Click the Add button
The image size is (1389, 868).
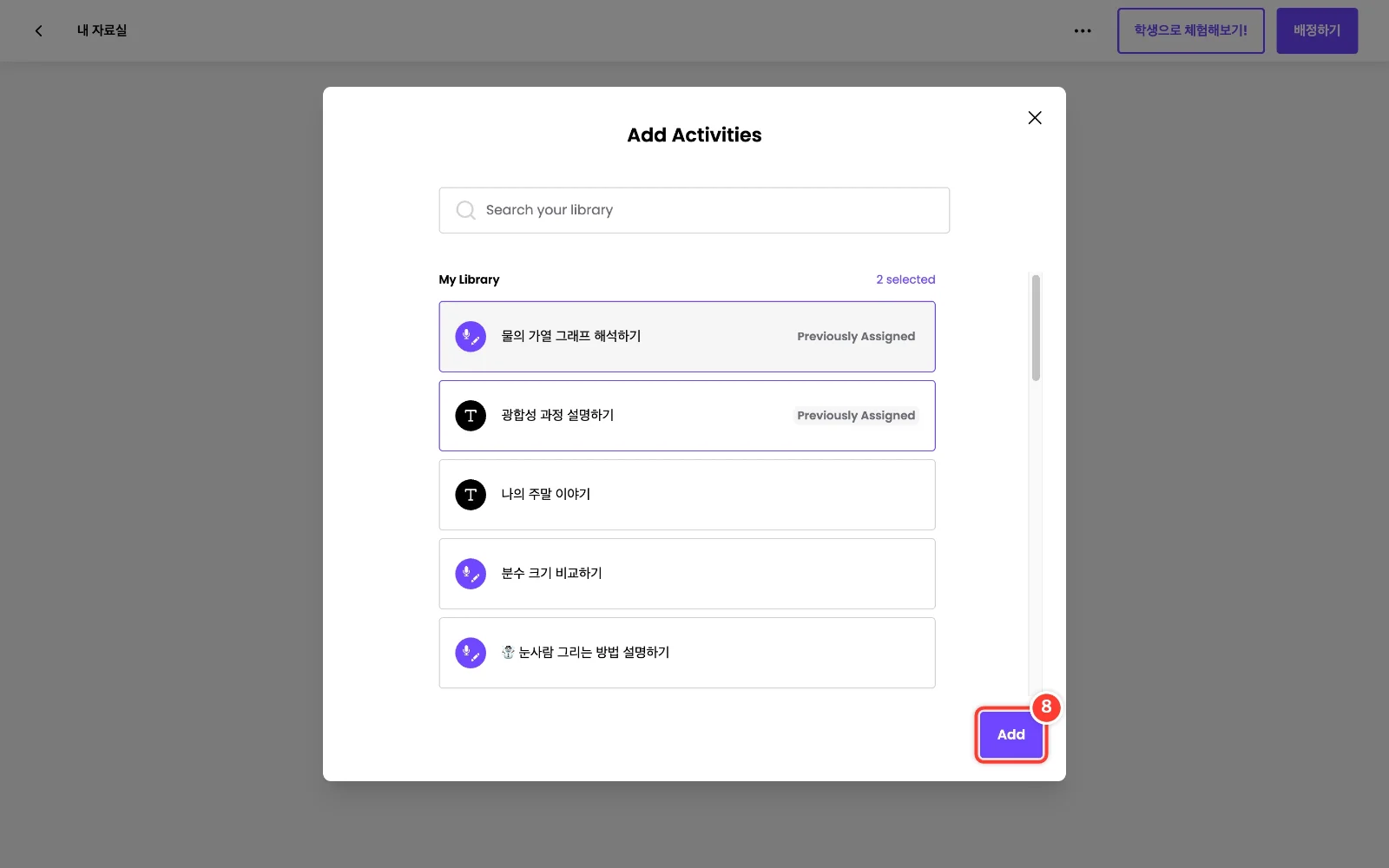point(1011,734)
